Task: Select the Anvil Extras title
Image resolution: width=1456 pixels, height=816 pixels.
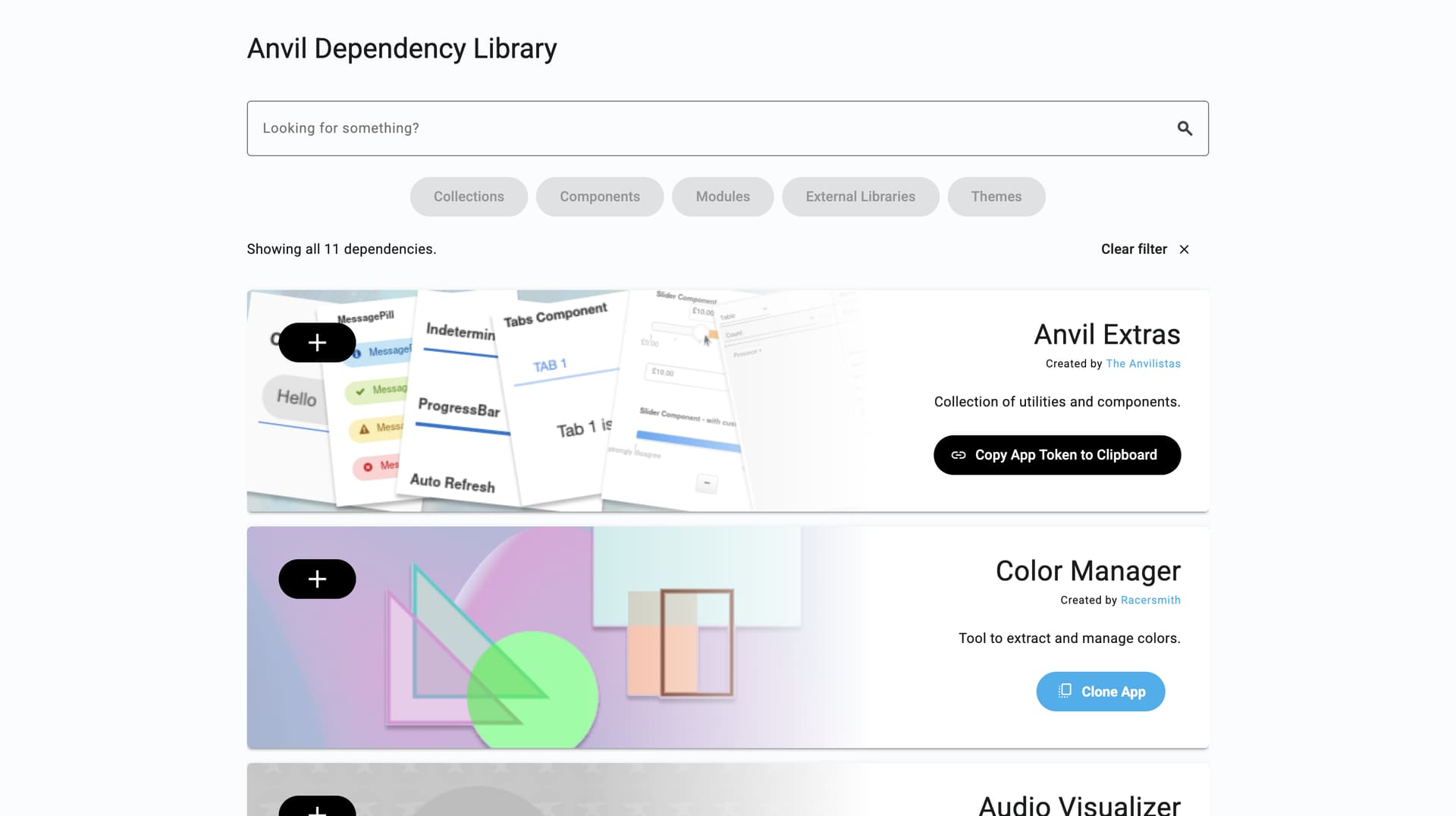Action: pos(1107,334)
